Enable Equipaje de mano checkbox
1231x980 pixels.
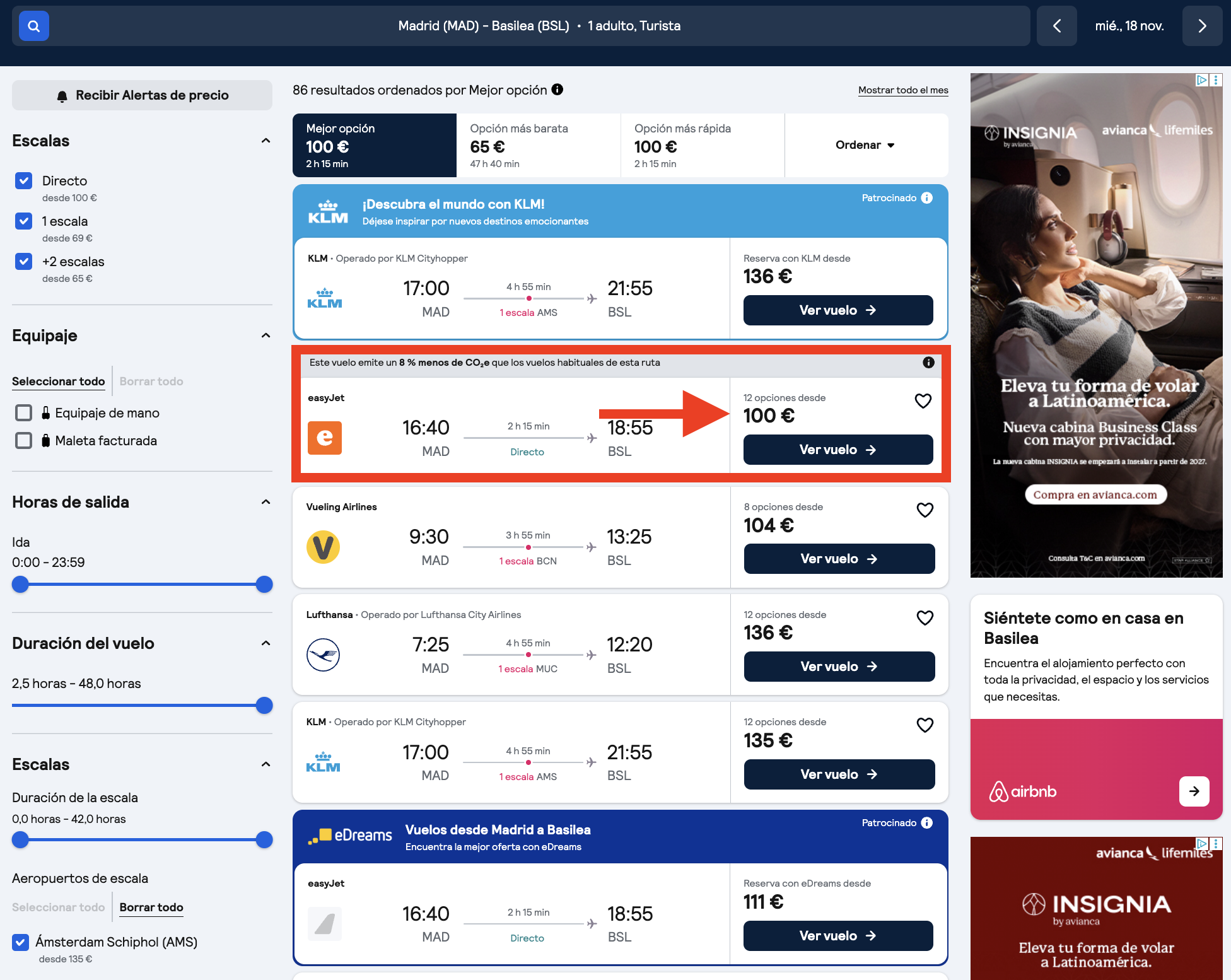click(x=23, y=413)
